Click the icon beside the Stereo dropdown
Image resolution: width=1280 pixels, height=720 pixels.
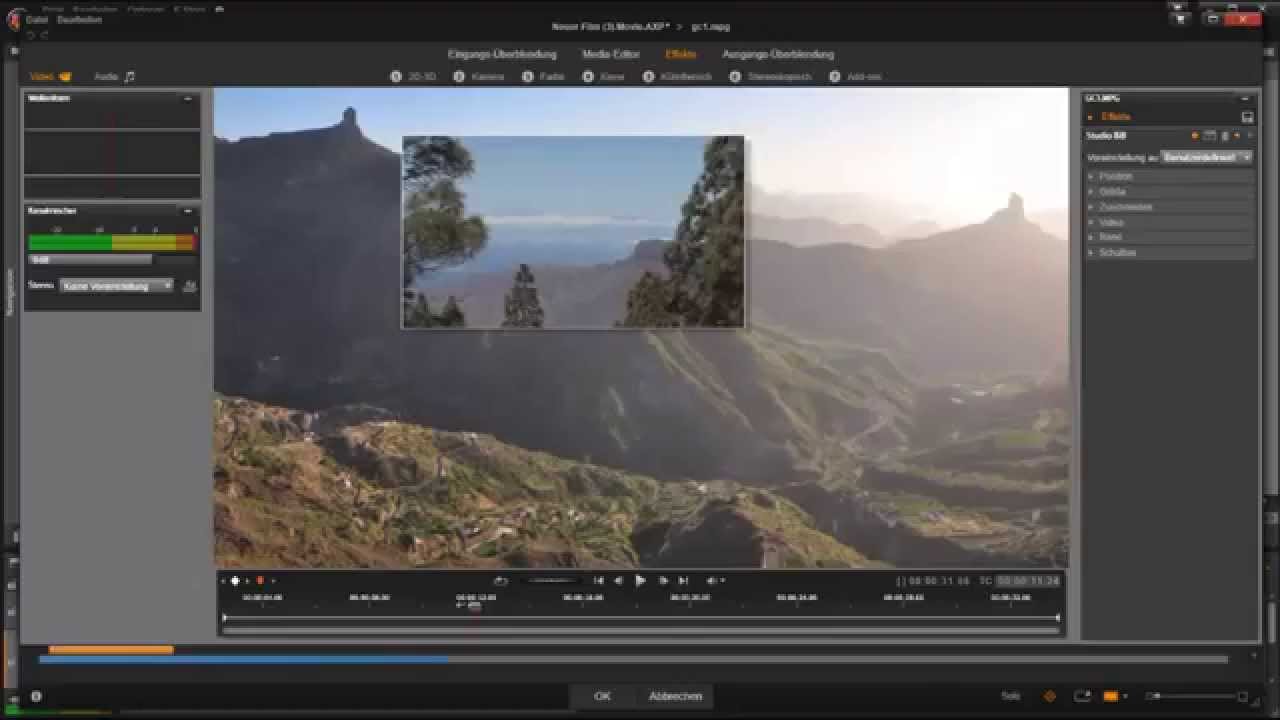pyautogui.click(x=189, y=286)
